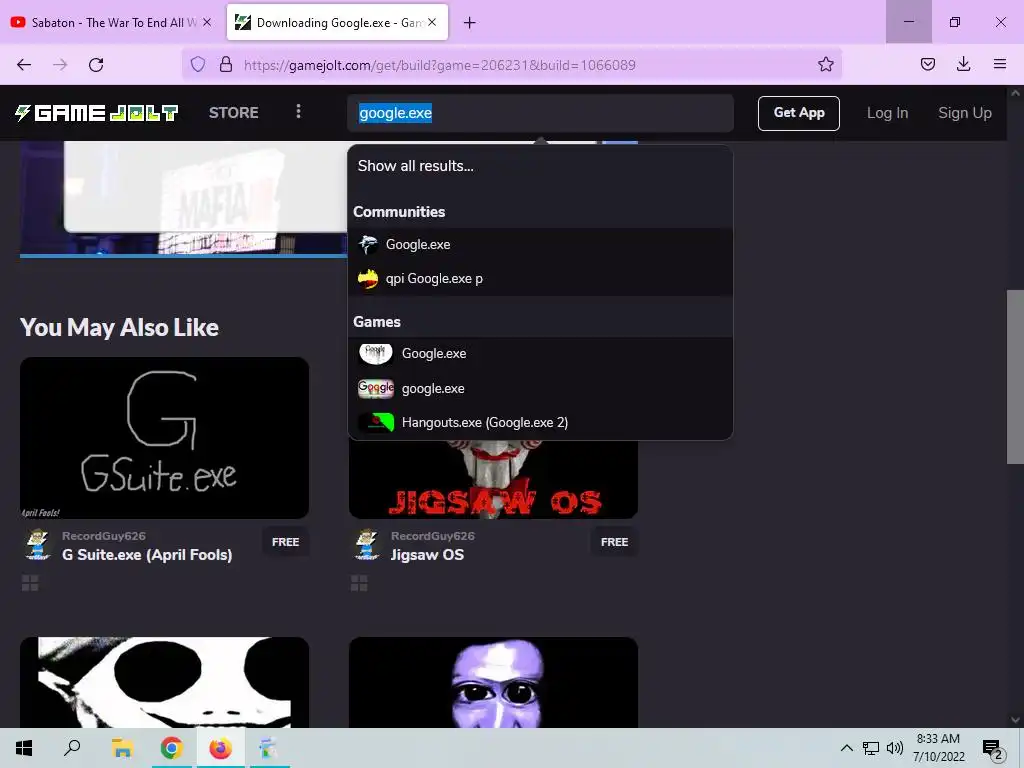Click the volume speaker tray icon

coord(895,748)
